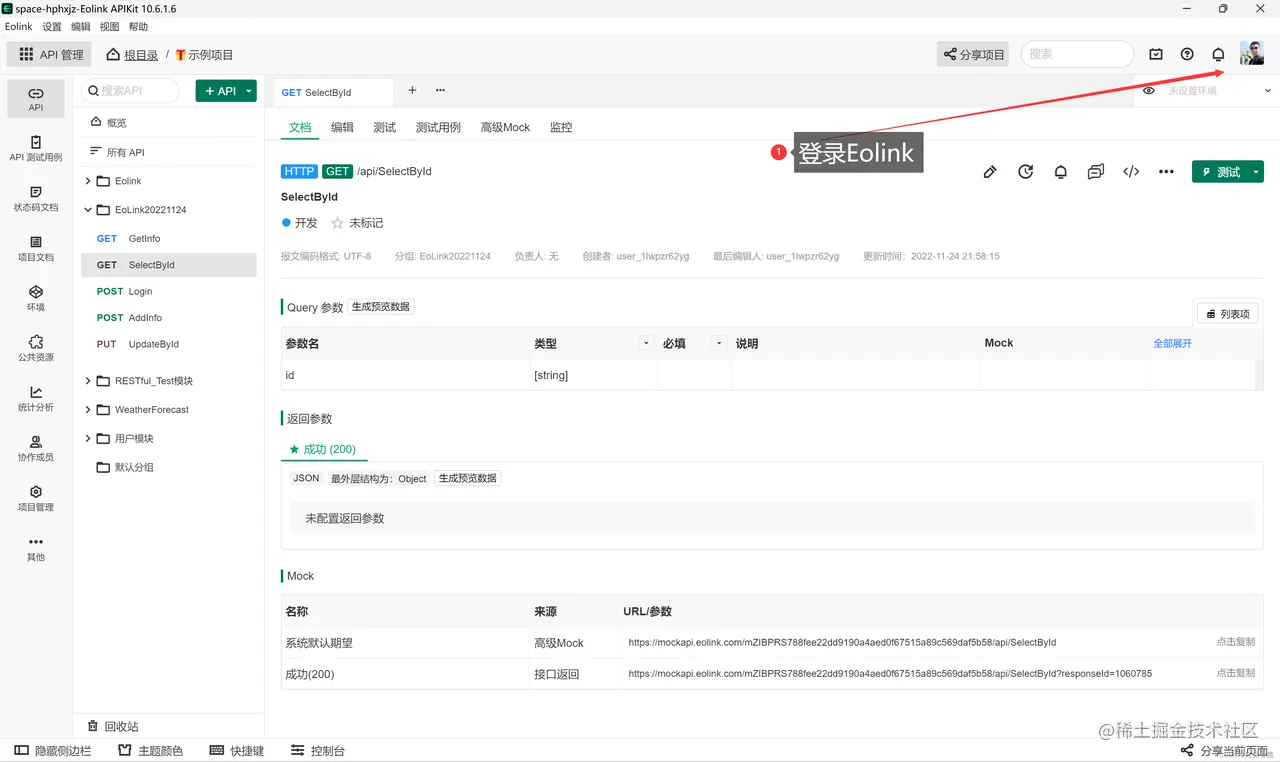Image resolution: width=1280 pixels, height=762 pixels.
Task: Open the 帮助 menu
Action: (x=138, y=27)
